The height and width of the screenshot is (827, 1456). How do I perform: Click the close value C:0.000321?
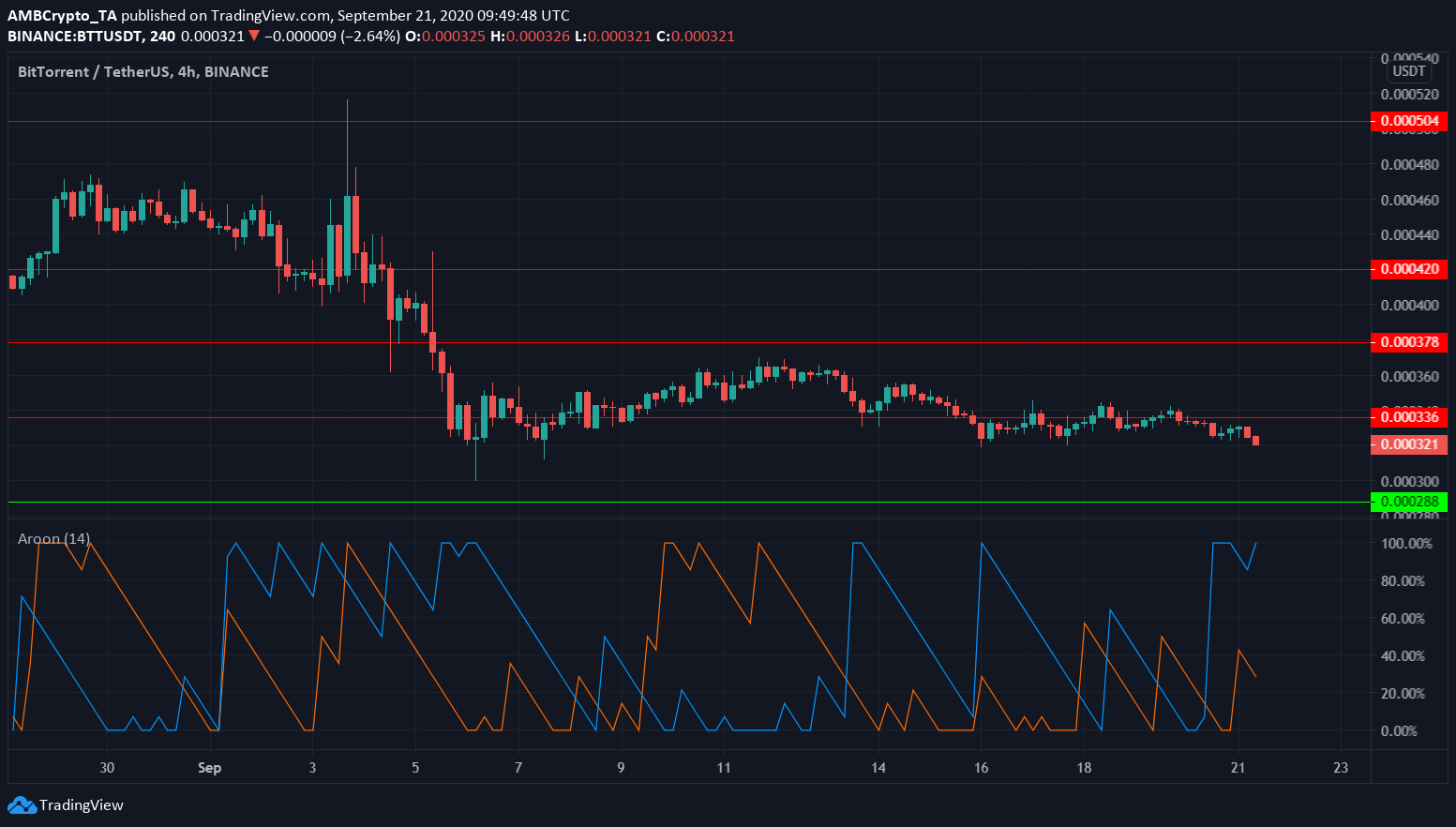[x=696, y=37]
